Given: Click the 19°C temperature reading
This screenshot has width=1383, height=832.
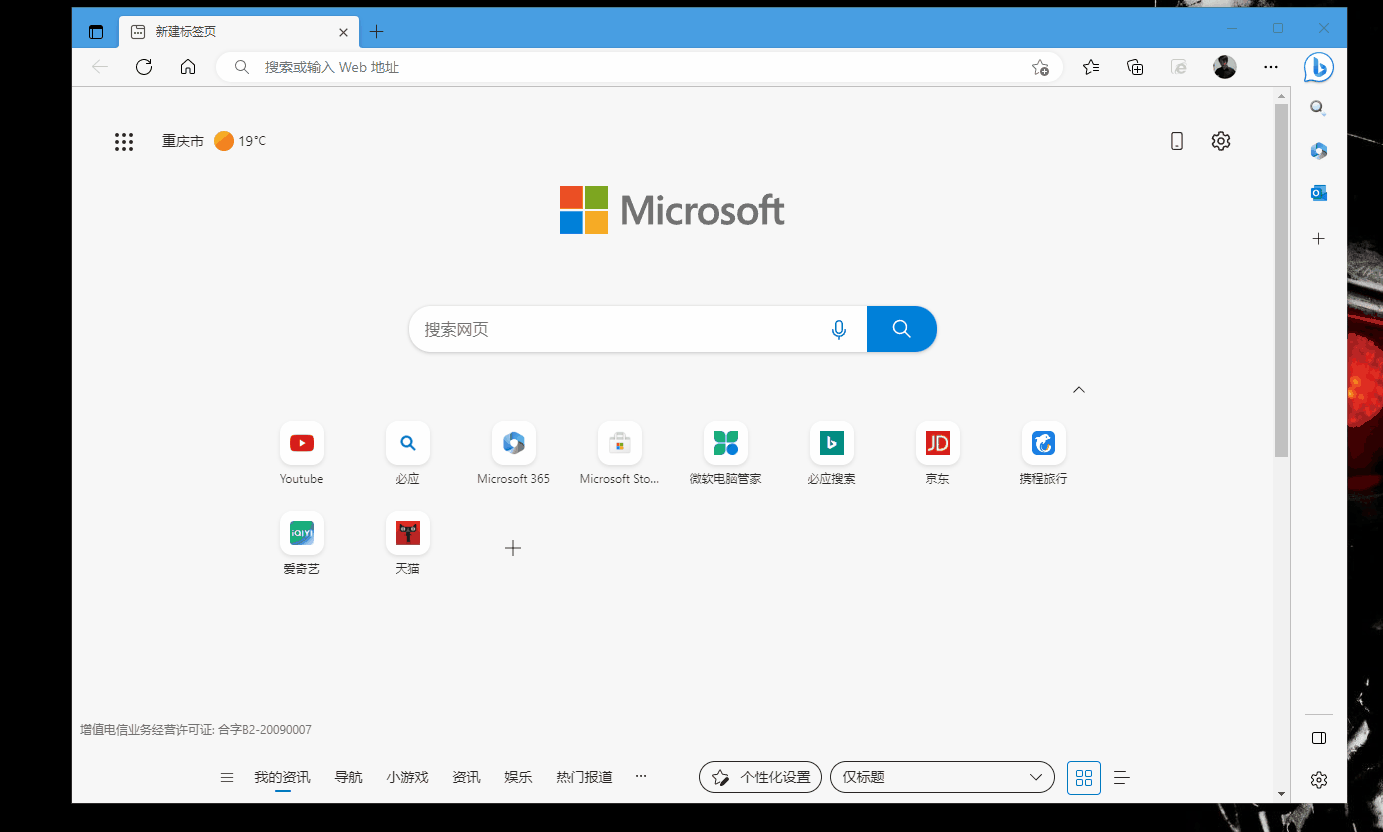Looking at the screenshot, I should (252, 141).
